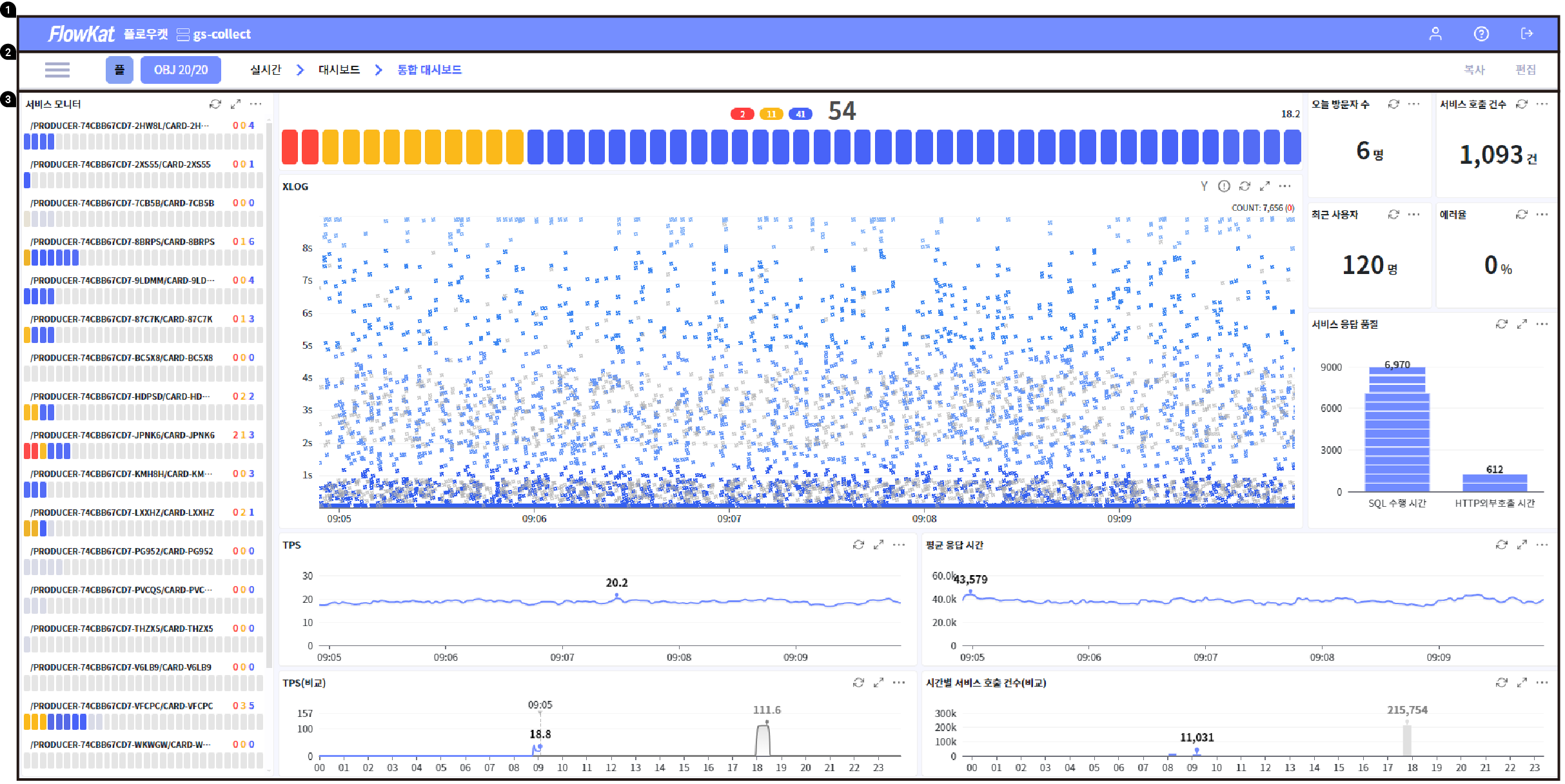Refresh the 서비스 모니터 panel

click(x=215, y=104)
